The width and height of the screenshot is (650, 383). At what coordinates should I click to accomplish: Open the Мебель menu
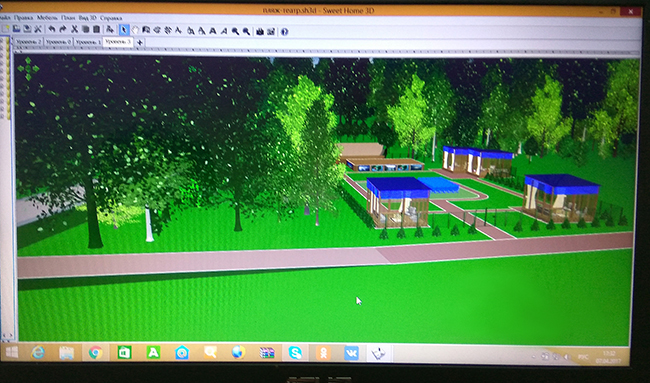tap(47, 18)
